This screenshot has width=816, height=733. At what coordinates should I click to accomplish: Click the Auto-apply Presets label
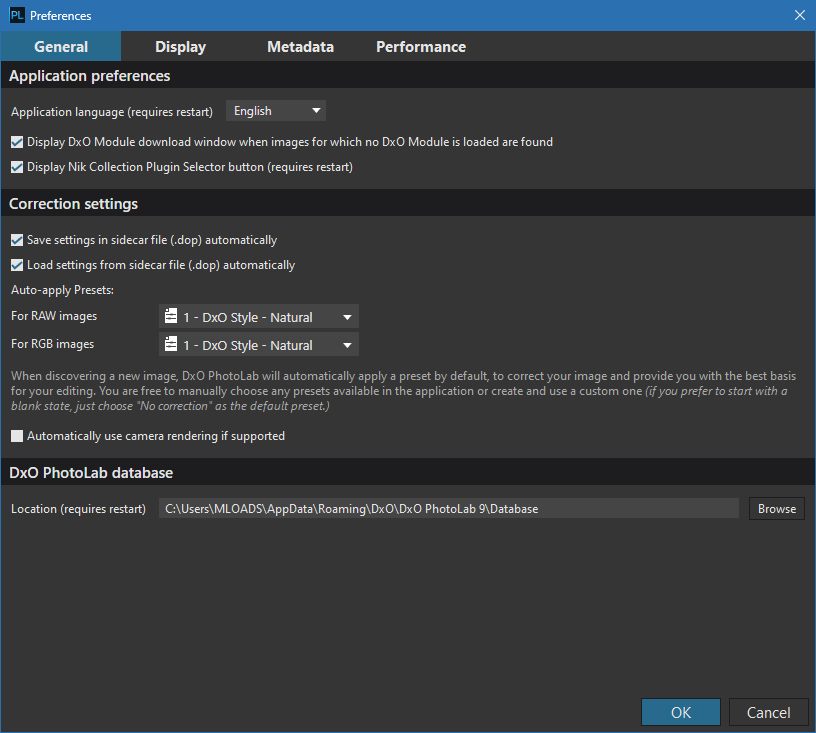coord(62,290)
